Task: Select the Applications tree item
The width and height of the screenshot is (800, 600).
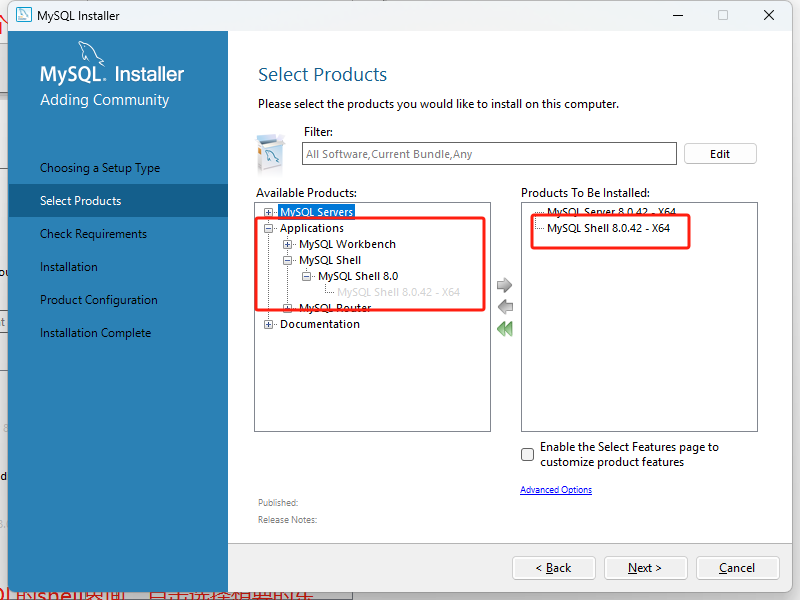Action: pyautogui.click(x=312, y=228)
